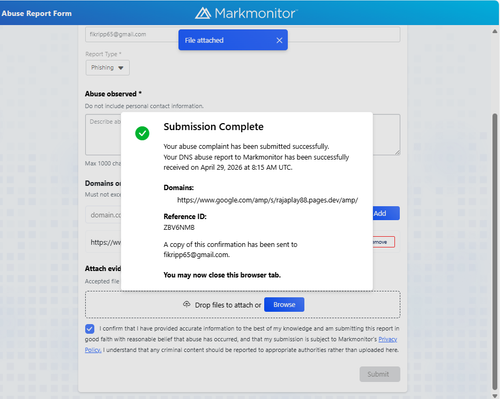Click the Abuse Report Form title
This screenshot has height=399, width=500.
[x=37, y=14]
